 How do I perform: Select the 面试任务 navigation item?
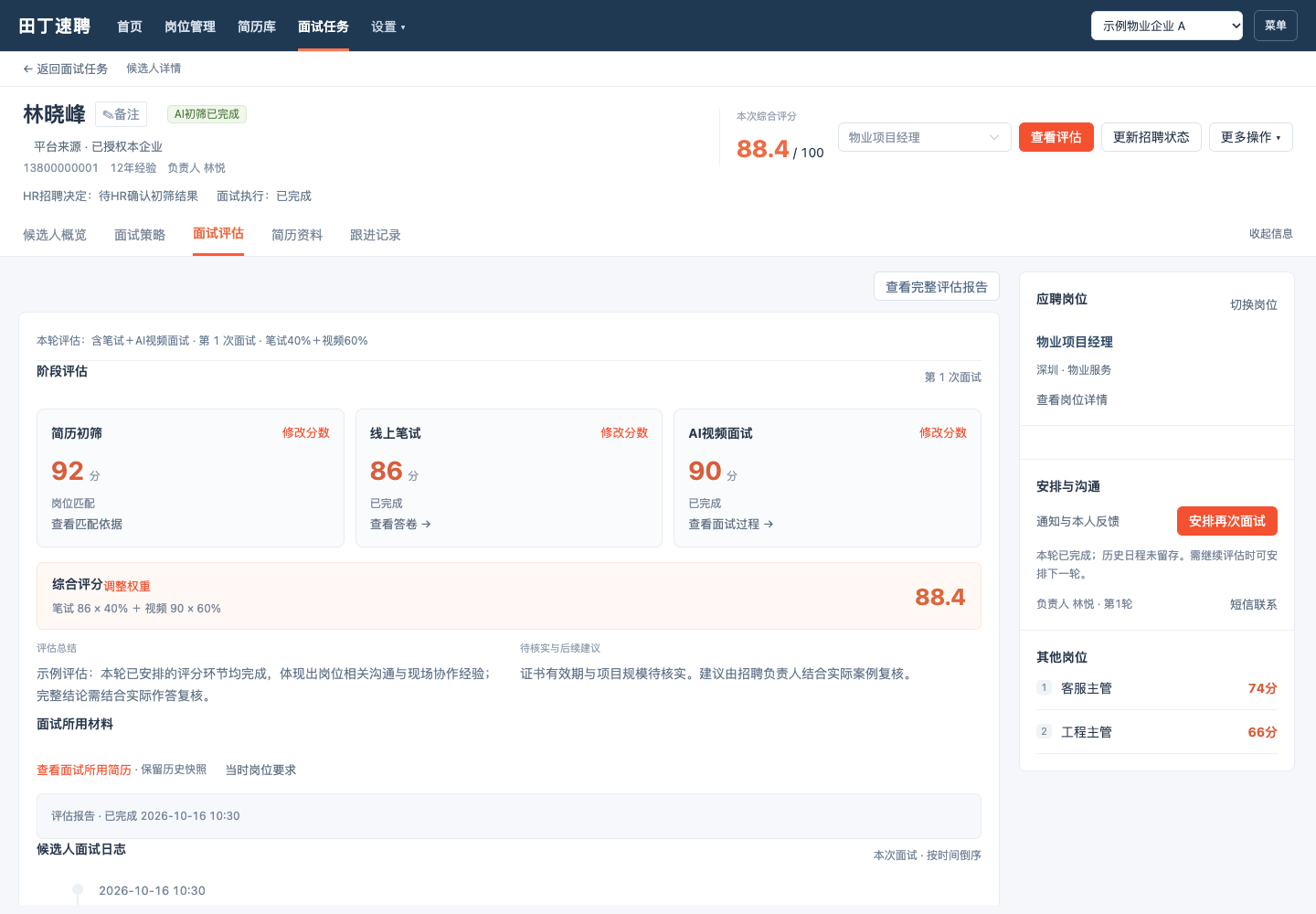[324, 27]
